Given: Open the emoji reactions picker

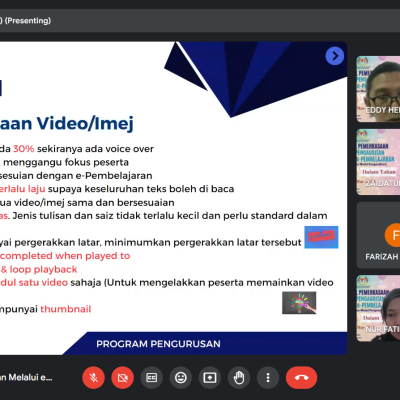Looking at the screenshot, I should tap(181, 378).
